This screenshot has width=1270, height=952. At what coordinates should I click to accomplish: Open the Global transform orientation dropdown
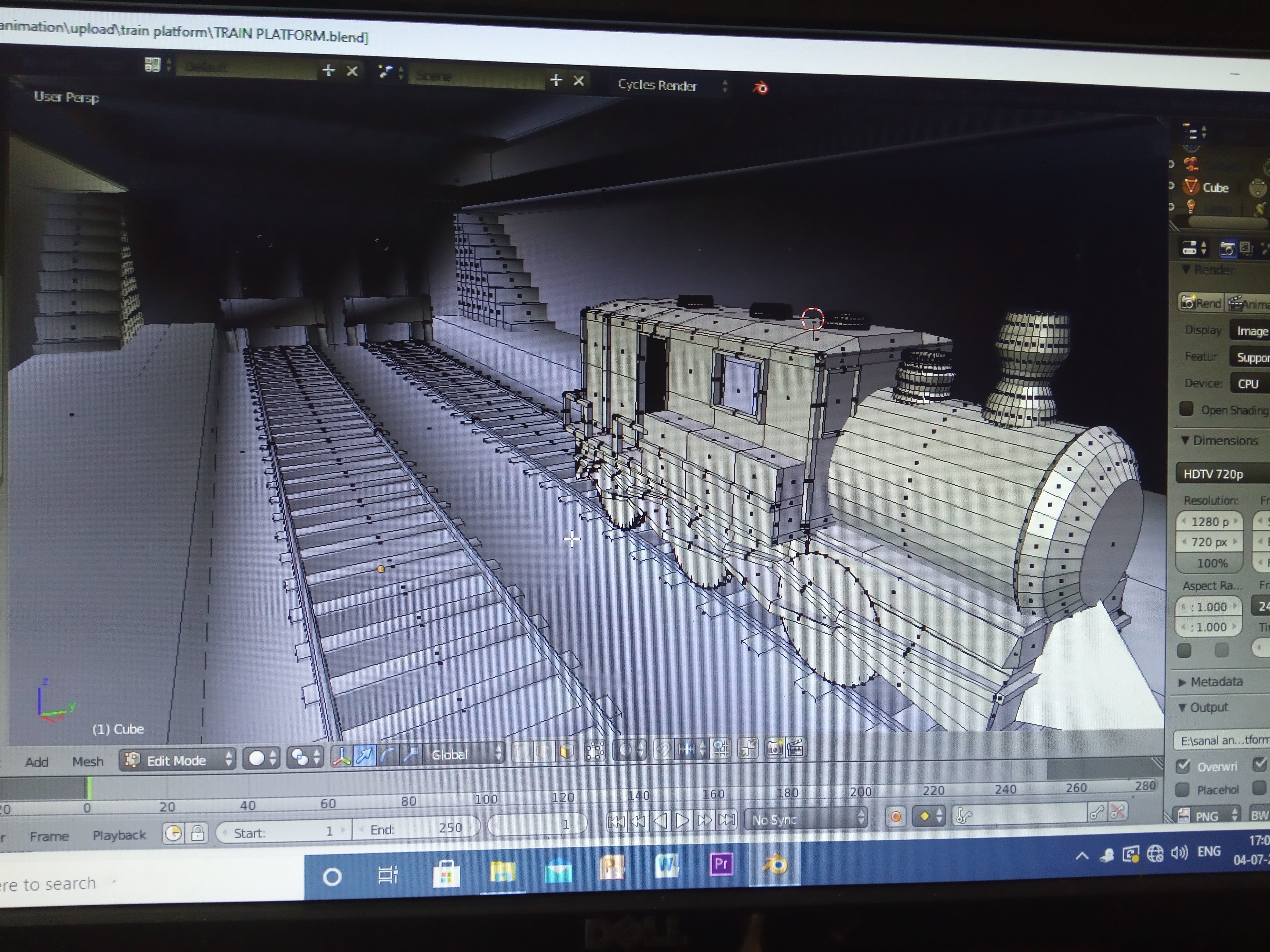tap(460, 754)
